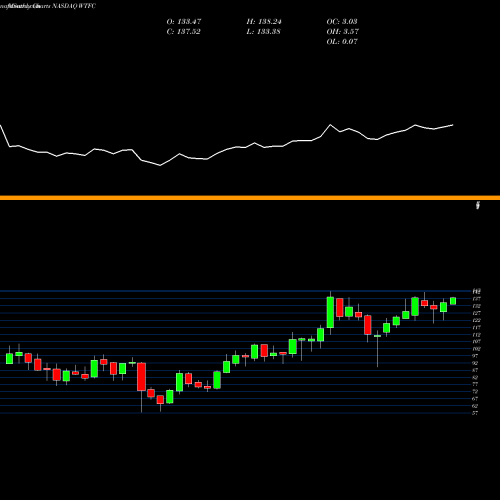Click the 87 price axis label
The width and height of the screenshot is (500, 500).
point(475,370)
